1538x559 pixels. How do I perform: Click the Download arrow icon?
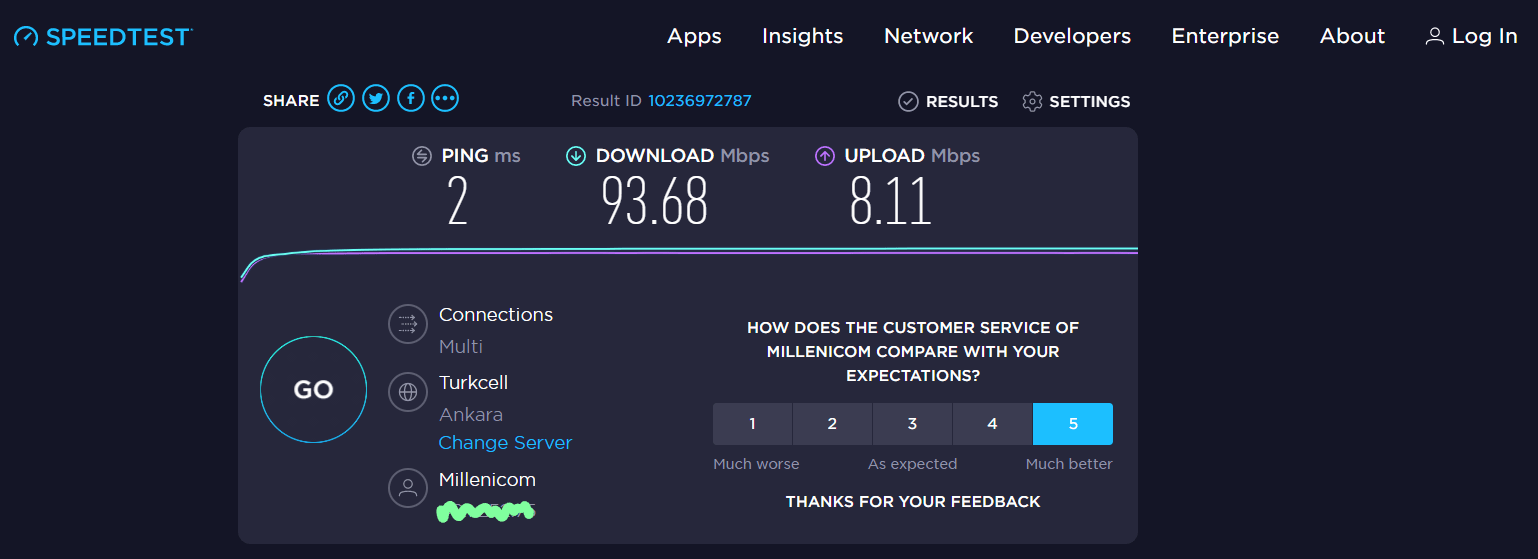click(576, 156)
